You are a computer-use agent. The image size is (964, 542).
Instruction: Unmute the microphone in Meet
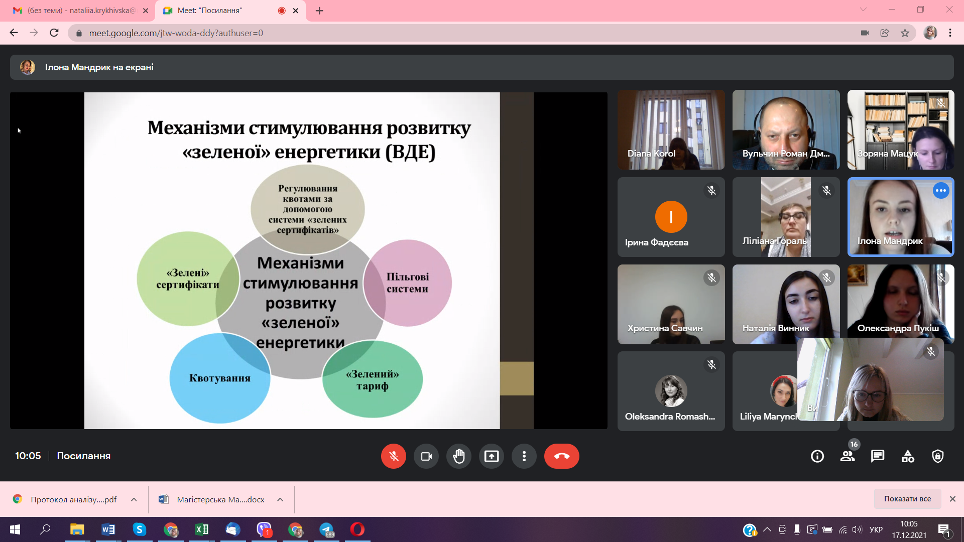click(x=393, y=456)
